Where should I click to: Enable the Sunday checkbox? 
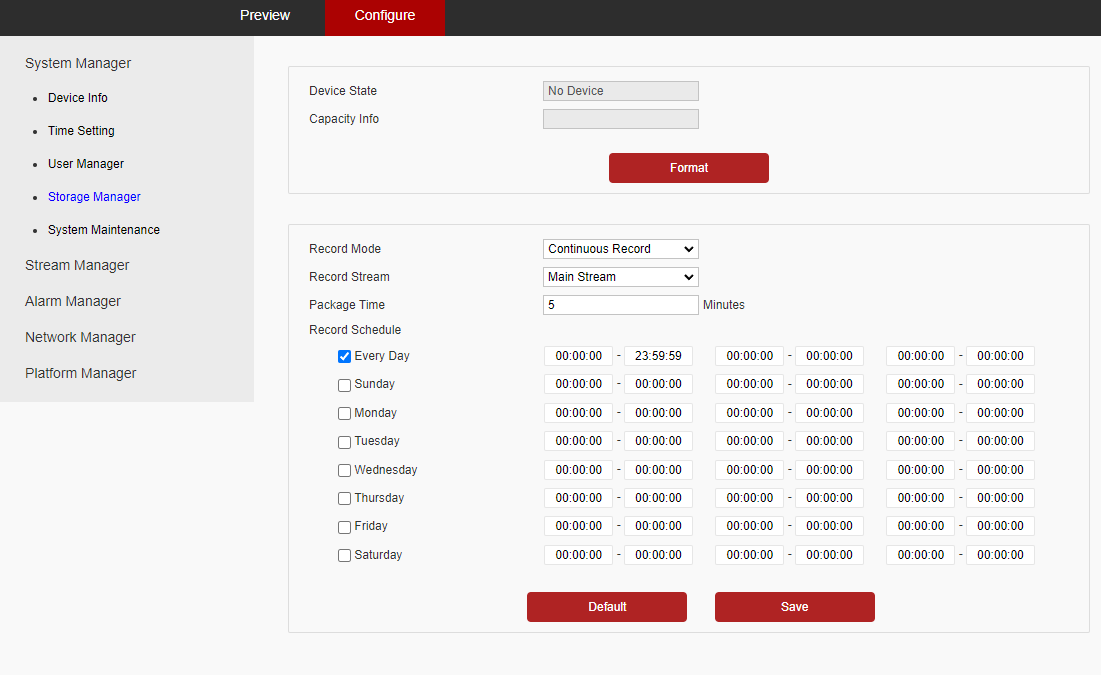point(344,385)
